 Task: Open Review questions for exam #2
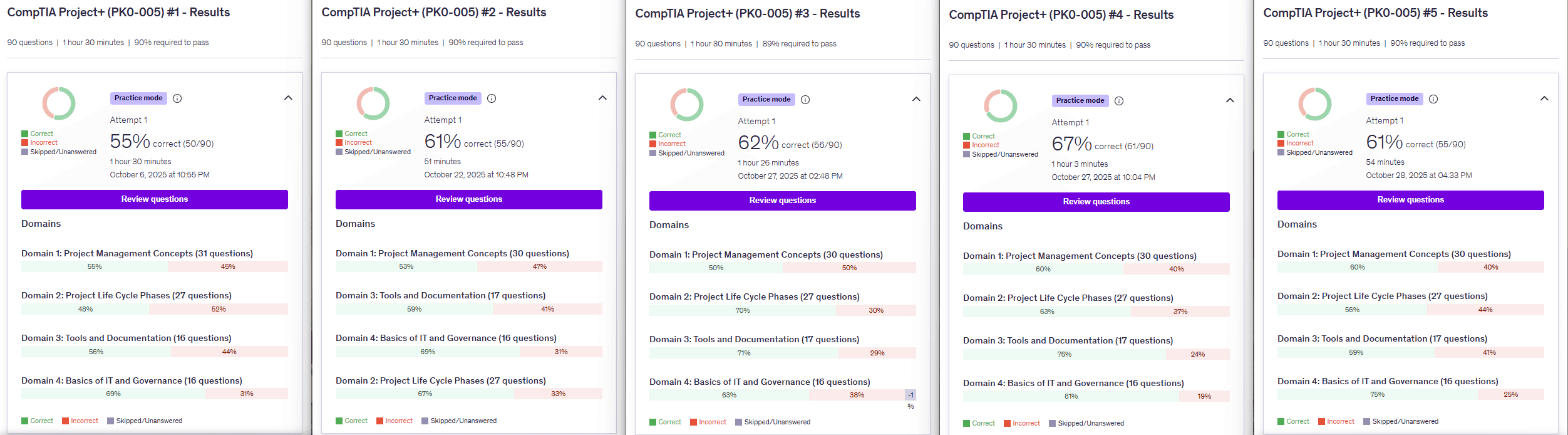point(469,199)
